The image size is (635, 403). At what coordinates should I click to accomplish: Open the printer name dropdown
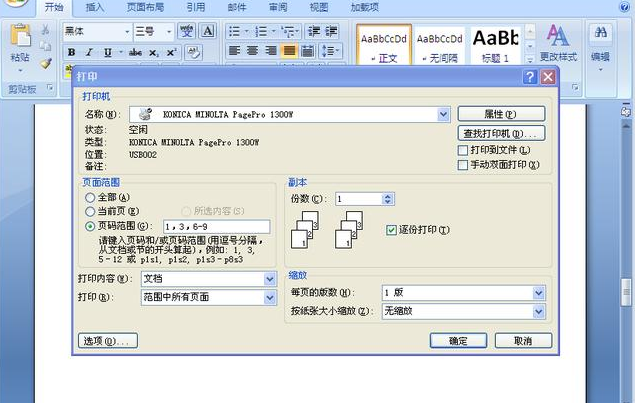pyautogui.click(x=443, y=115)
